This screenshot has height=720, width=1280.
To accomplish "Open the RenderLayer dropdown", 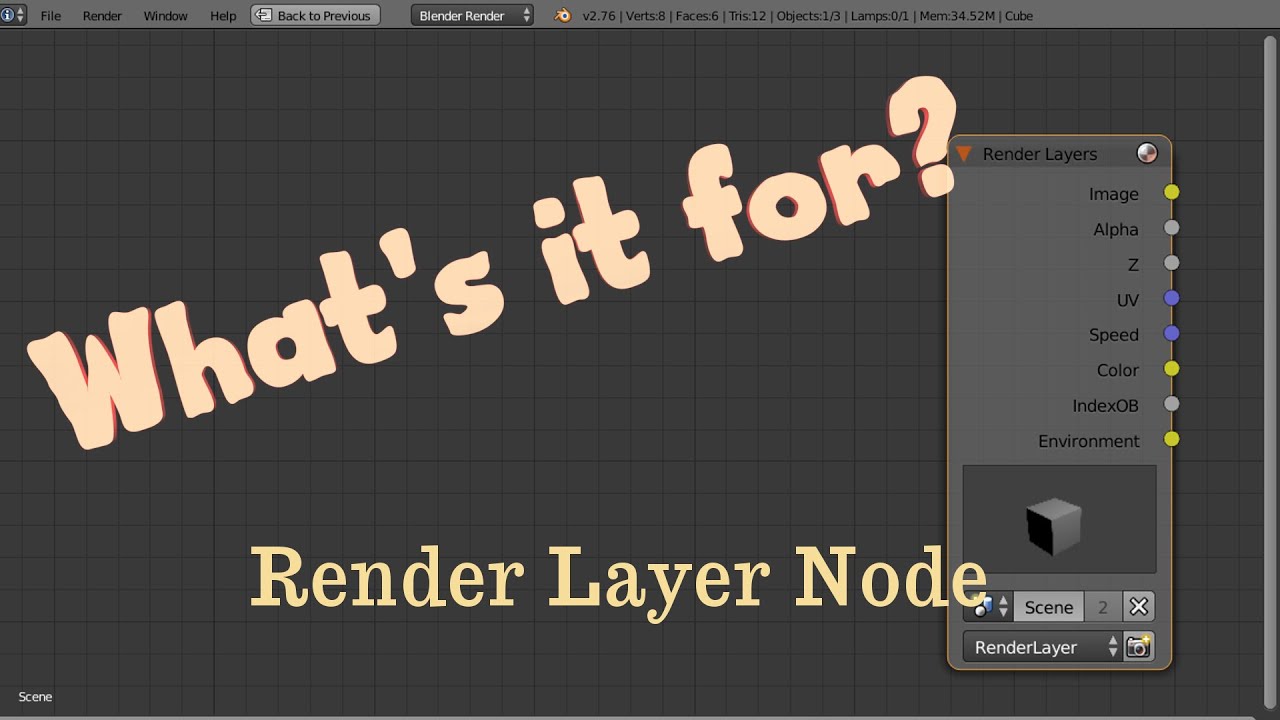I will [x=1042, y=647].
